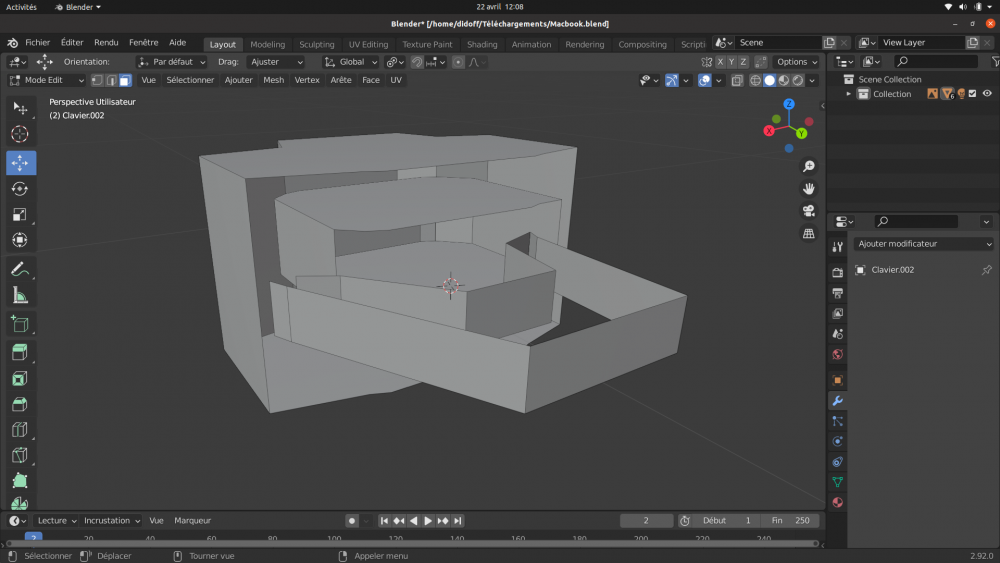
Task: Click the current frame field
Action: coord(646,521)
